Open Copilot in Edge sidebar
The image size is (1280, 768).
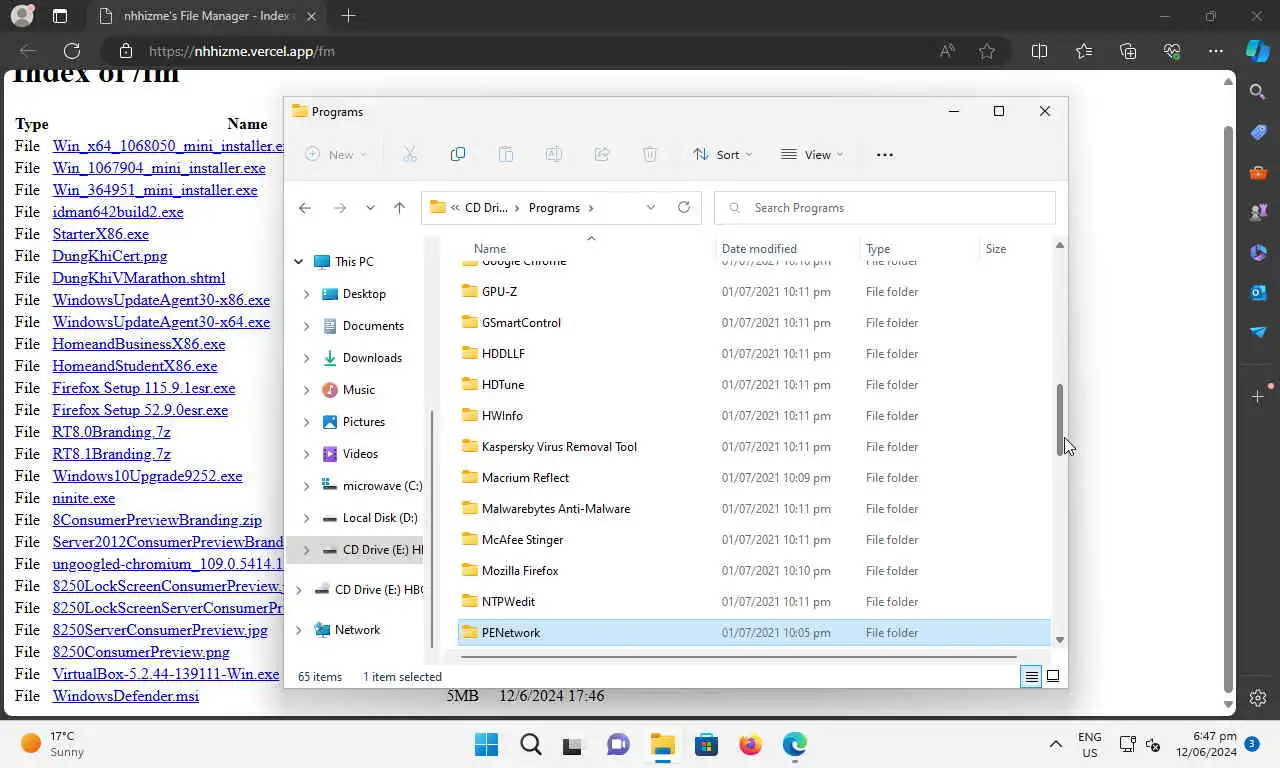coord(1258,51)
